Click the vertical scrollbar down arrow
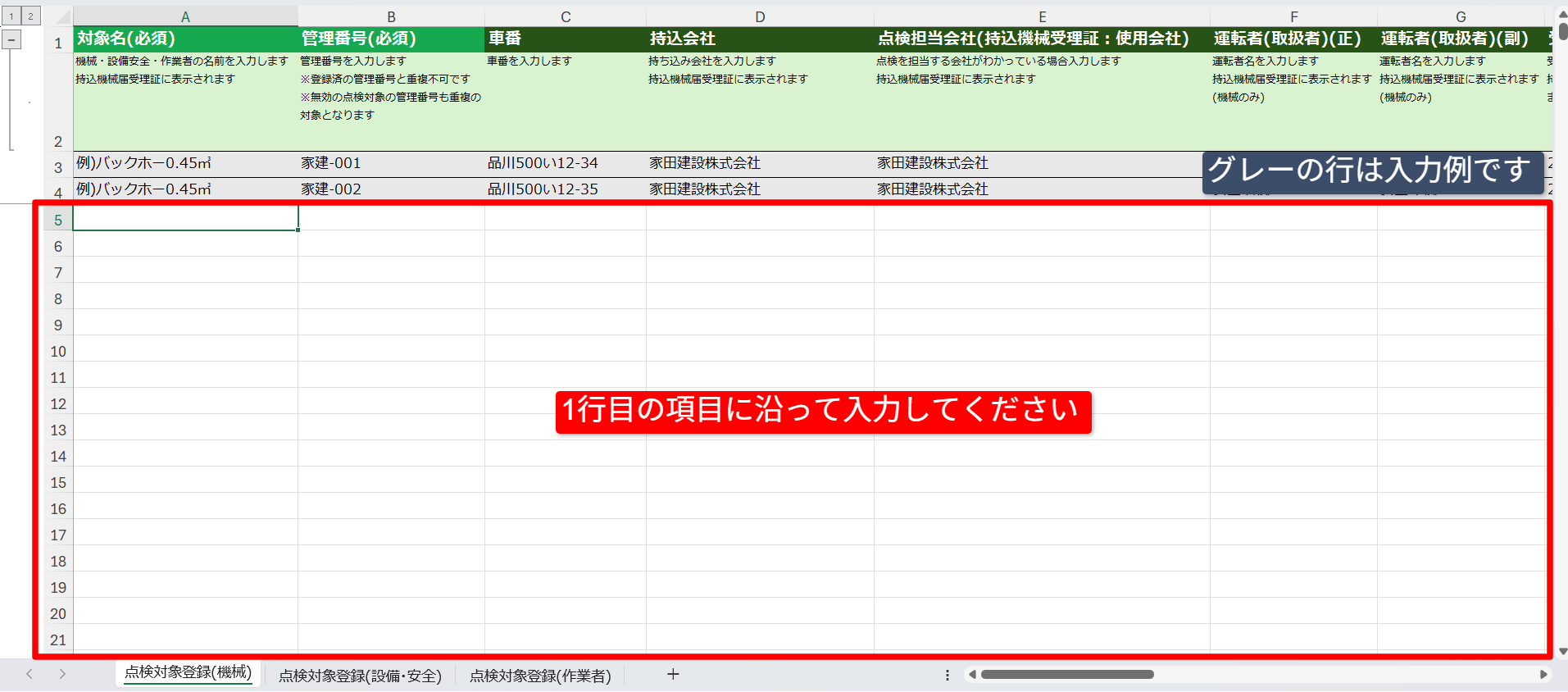The height and width of the screenshot is (692, 1568). [1562, 651]
